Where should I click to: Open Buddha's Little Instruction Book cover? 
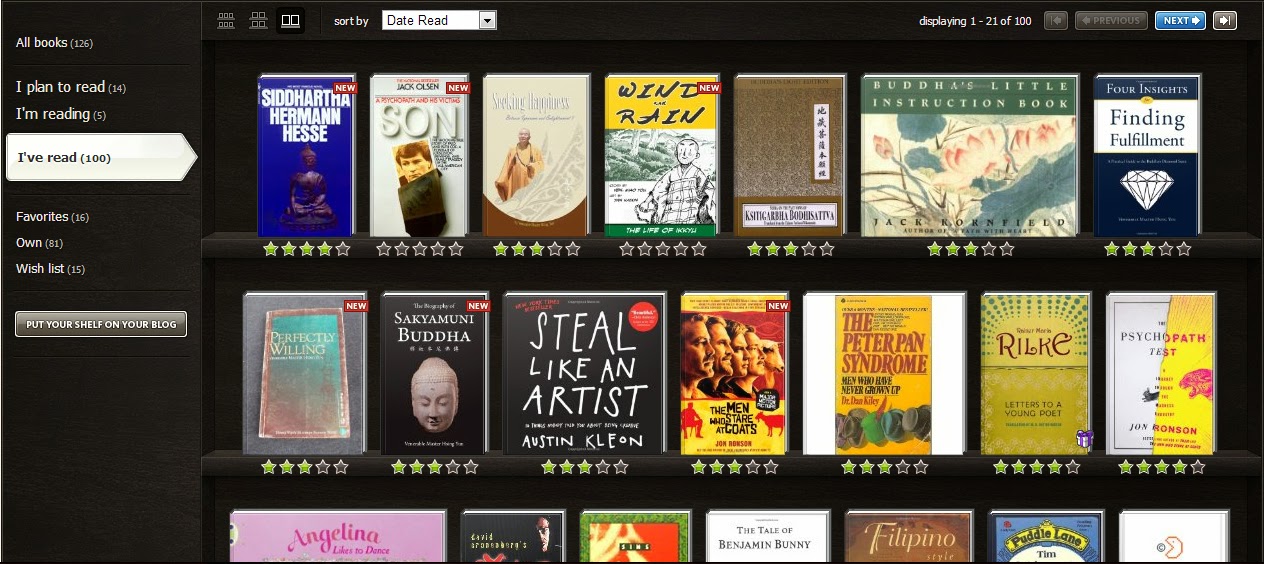click(x=970, y=156)
